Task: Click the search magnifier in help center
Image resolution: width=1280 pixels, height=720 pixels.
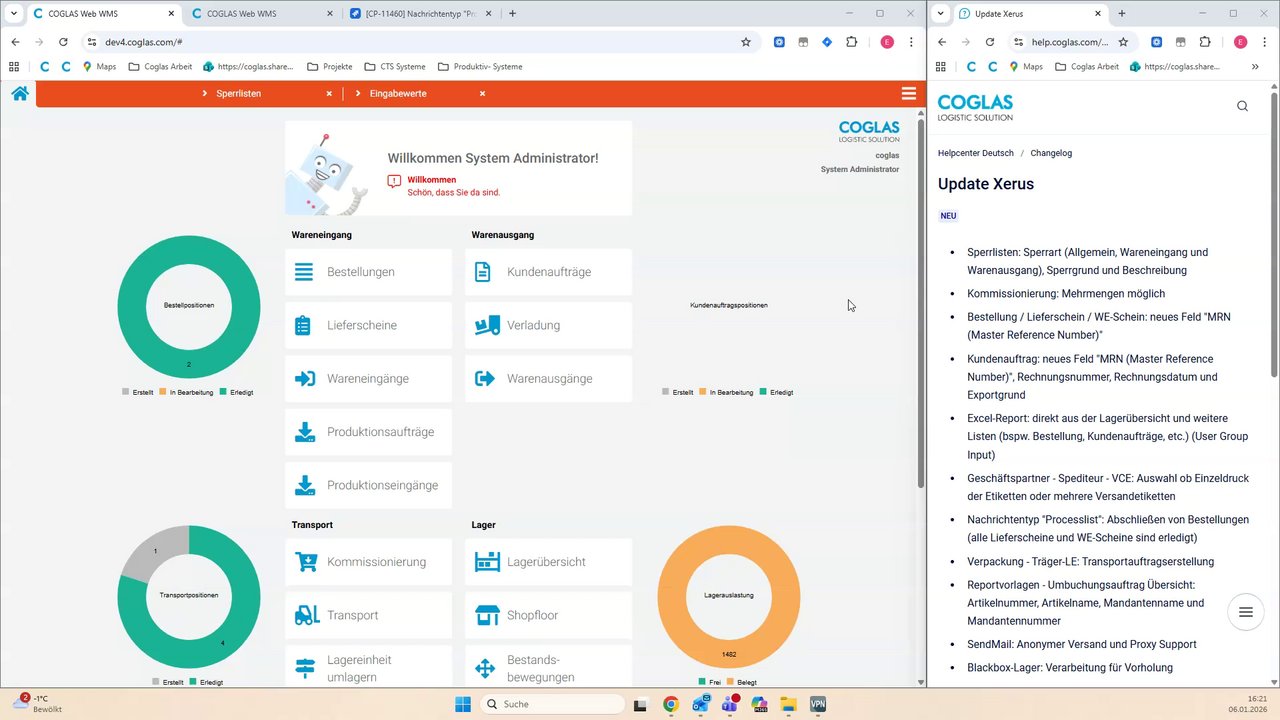Action: click(1242, 106)
